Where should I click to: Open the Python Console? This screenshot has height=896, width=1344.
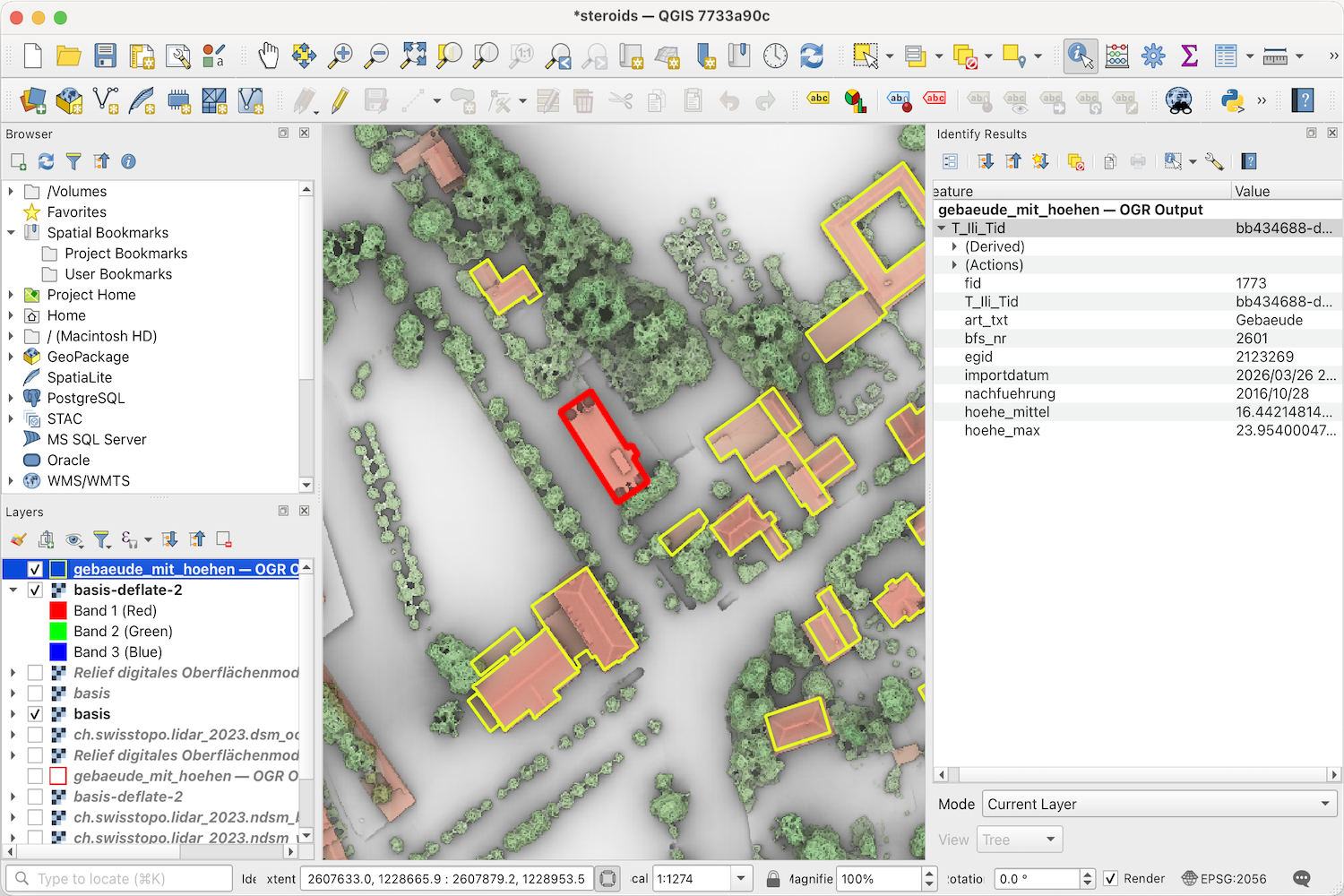tap(1233, 100)
